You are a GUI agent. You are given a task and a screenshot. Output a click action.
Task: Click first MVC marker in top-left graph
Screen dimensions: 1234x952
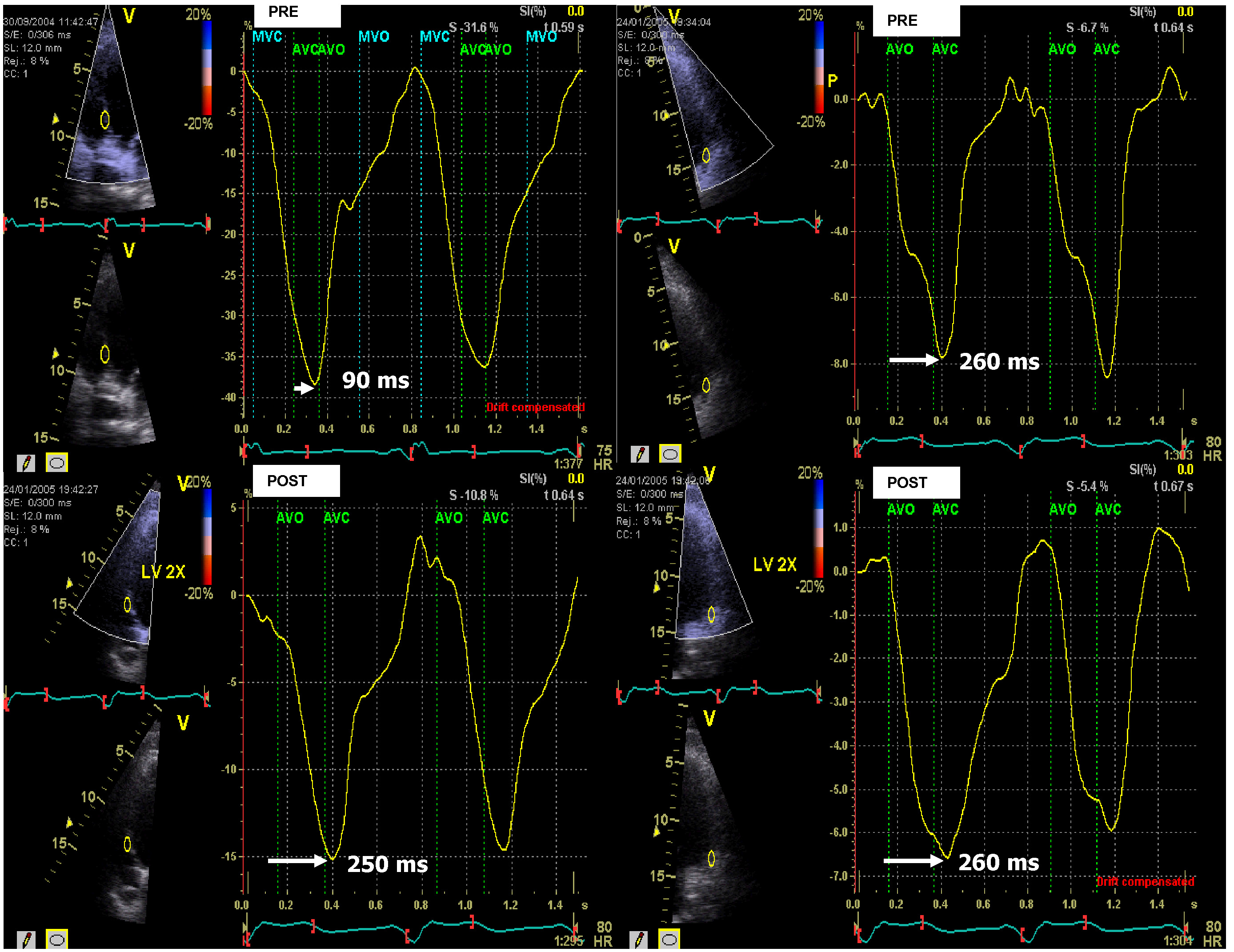tap(267, 37)
